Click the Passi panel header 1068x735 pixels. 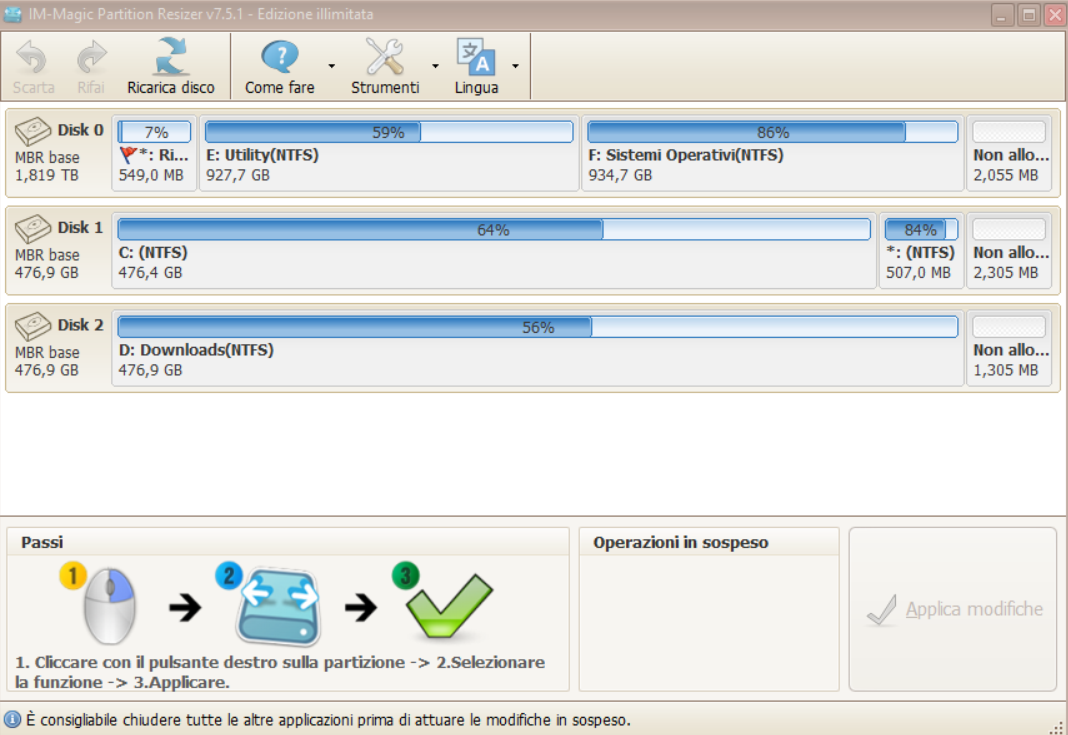[287, 542]
